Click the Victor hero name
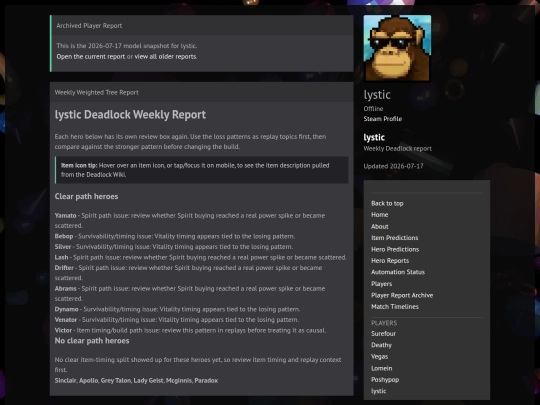Viewport: 540px width, 405px height. tap(63, 330)
